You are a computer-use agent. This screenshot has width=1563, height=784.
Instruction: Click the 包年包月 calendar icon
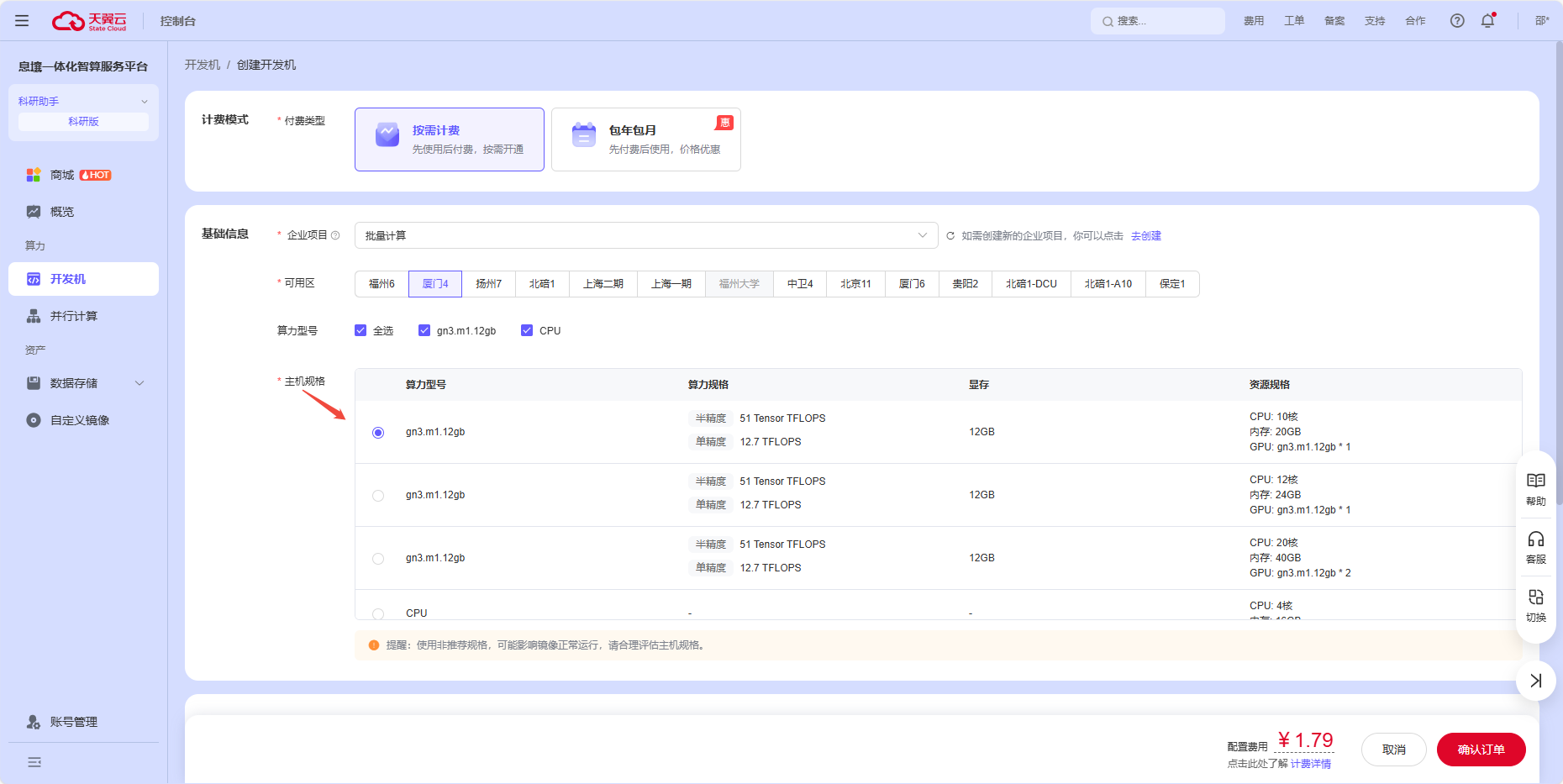pos(584,134)
